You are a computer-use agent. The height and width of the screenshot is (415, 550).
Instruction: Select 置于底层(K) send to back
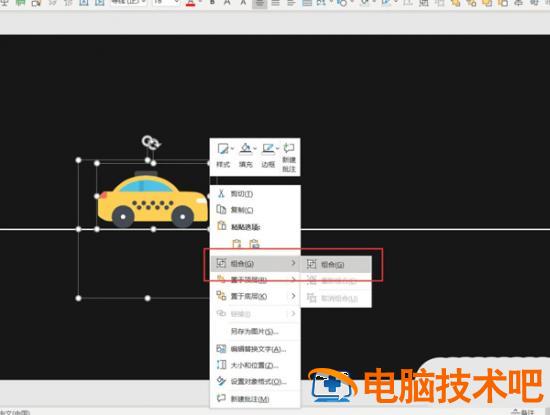tap(255, 296)
